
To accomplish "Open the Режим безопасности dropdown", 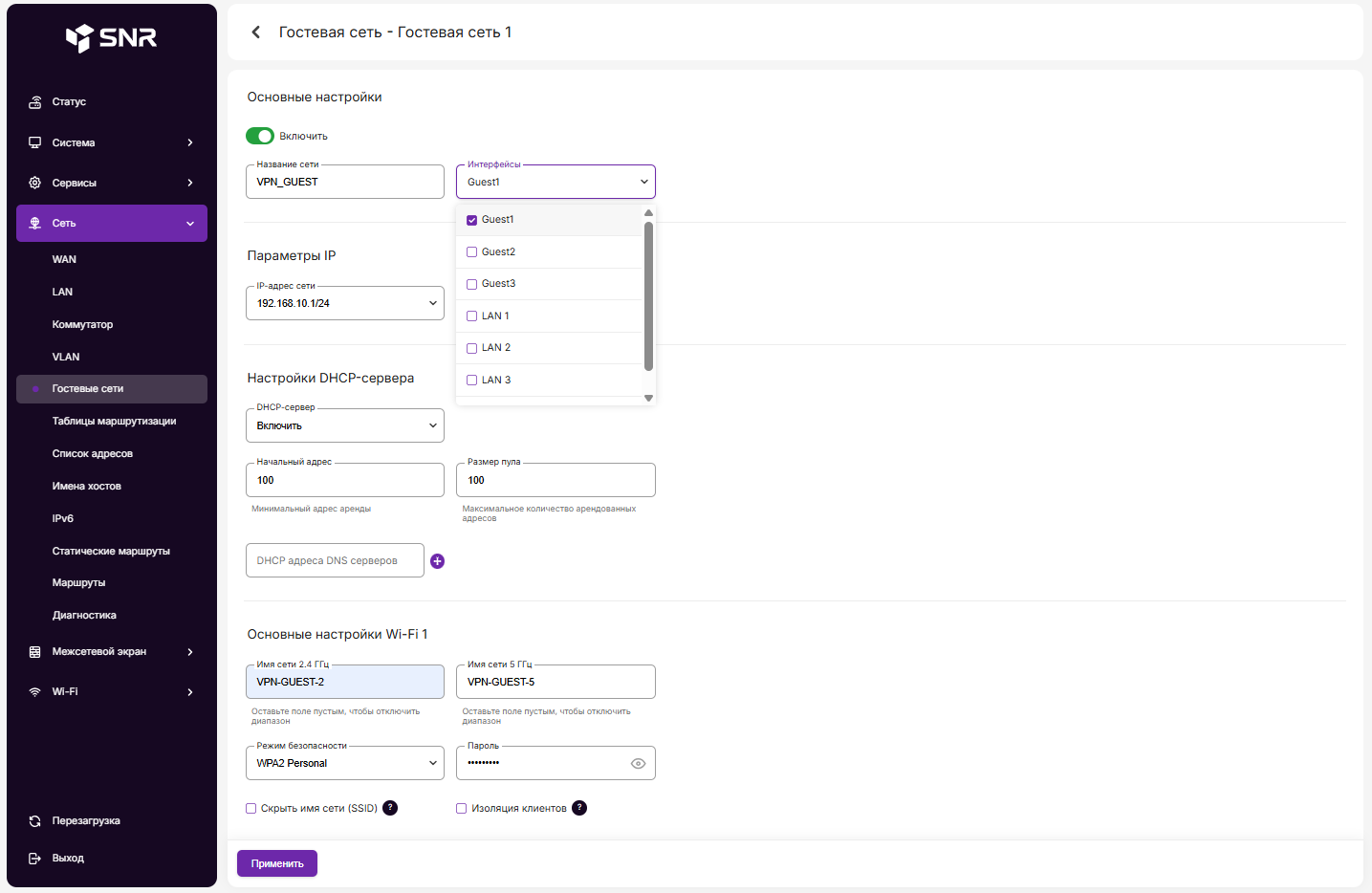I will [344, 763].
